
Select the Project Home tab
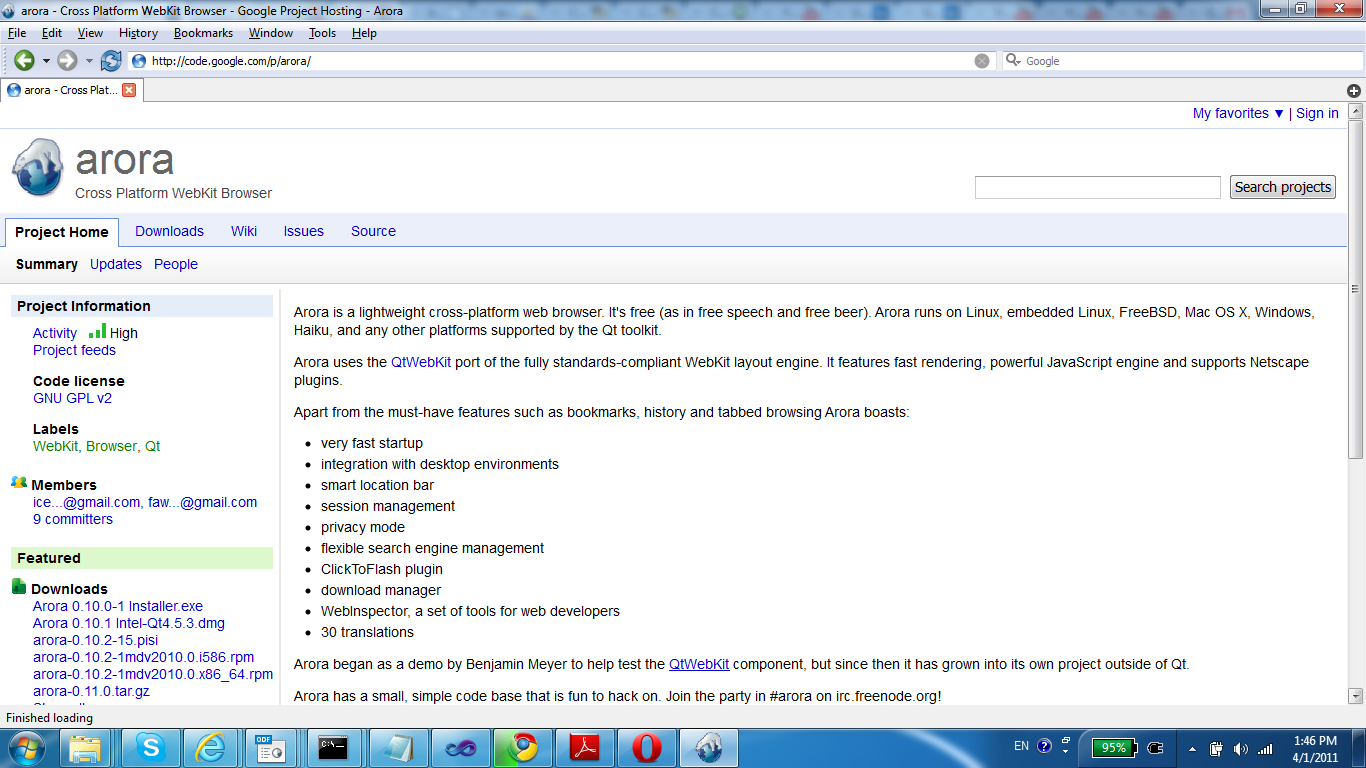pos(62,232)
